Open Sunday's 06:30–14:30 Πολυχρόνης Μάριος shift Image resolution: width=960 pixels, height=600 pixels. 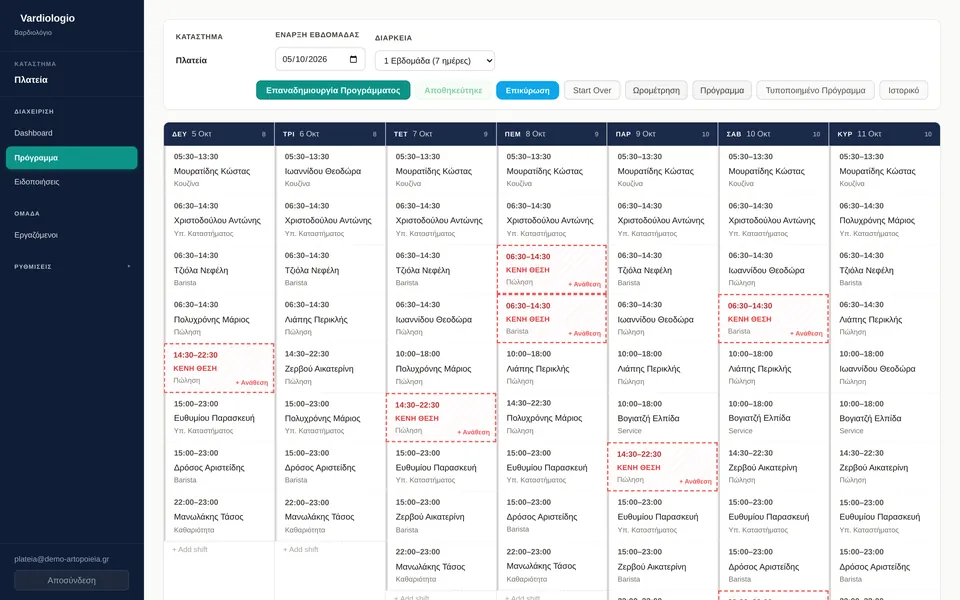point(885,219)
